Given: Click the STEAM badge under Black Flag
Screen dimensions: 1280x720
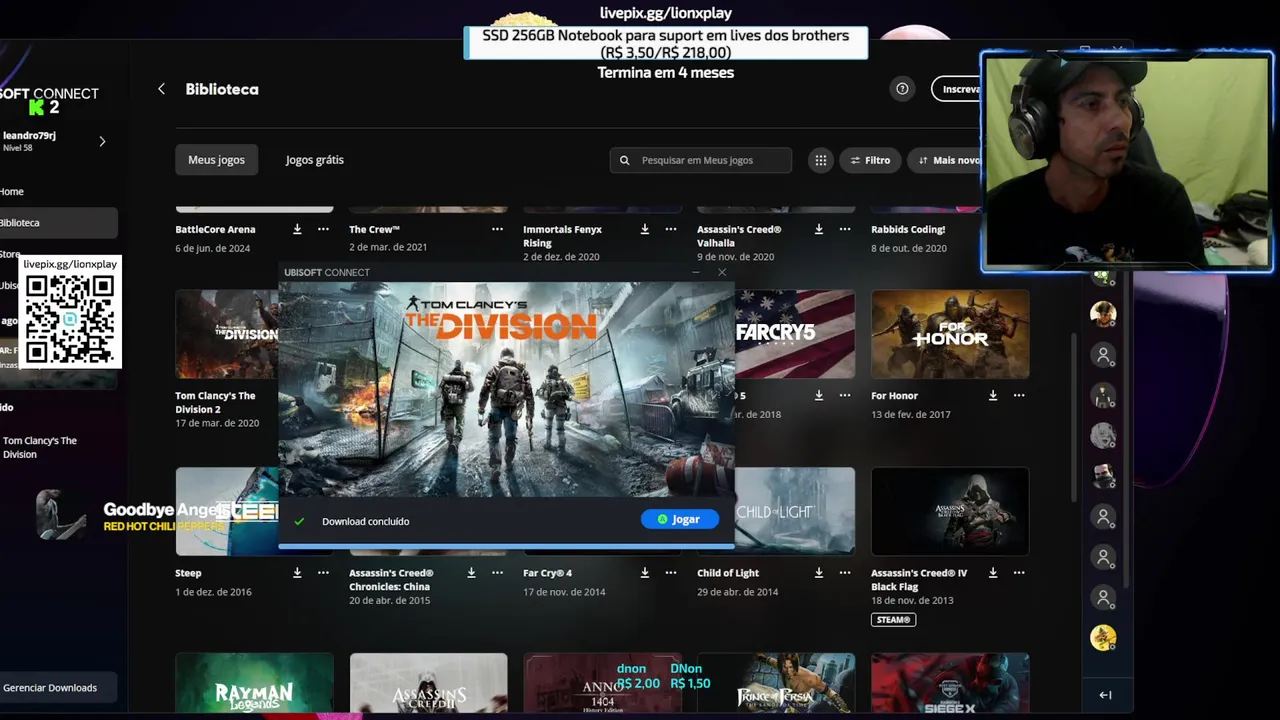Looking at the screenshot, I should point(893,620).
